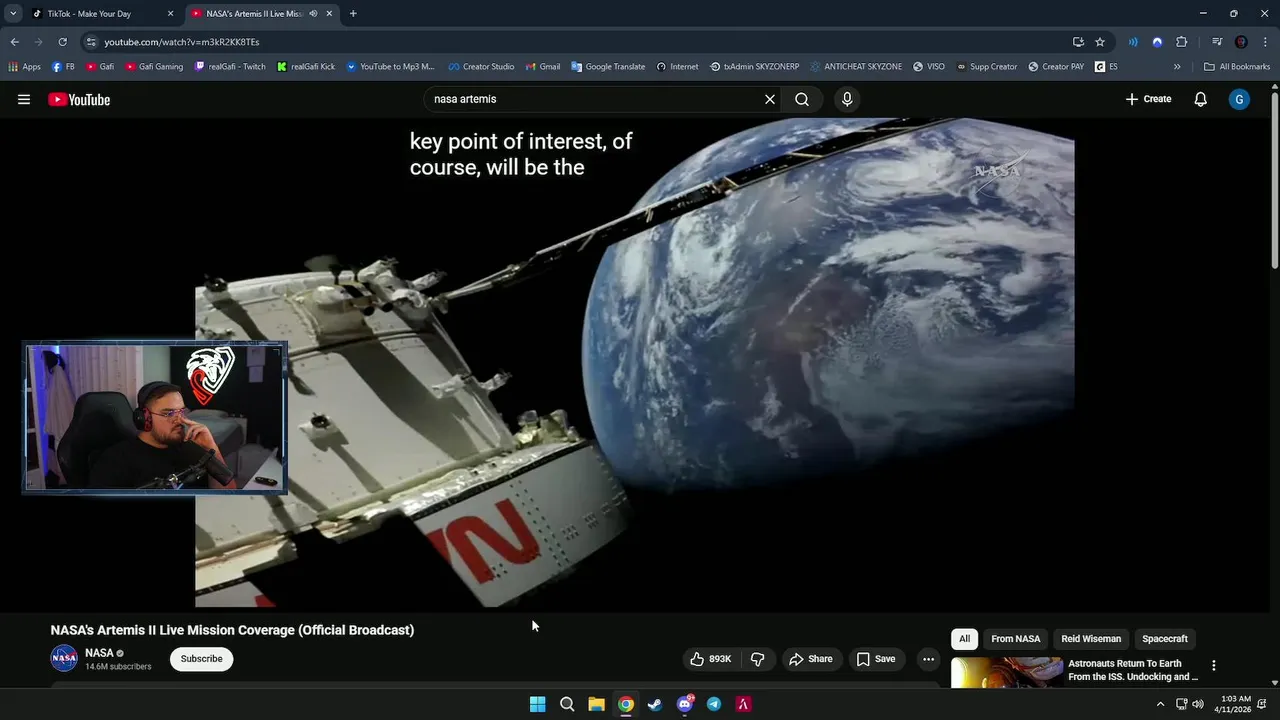Open Supp Creator bookmark
Viewport: 1280px width, 720px height.
986,67
